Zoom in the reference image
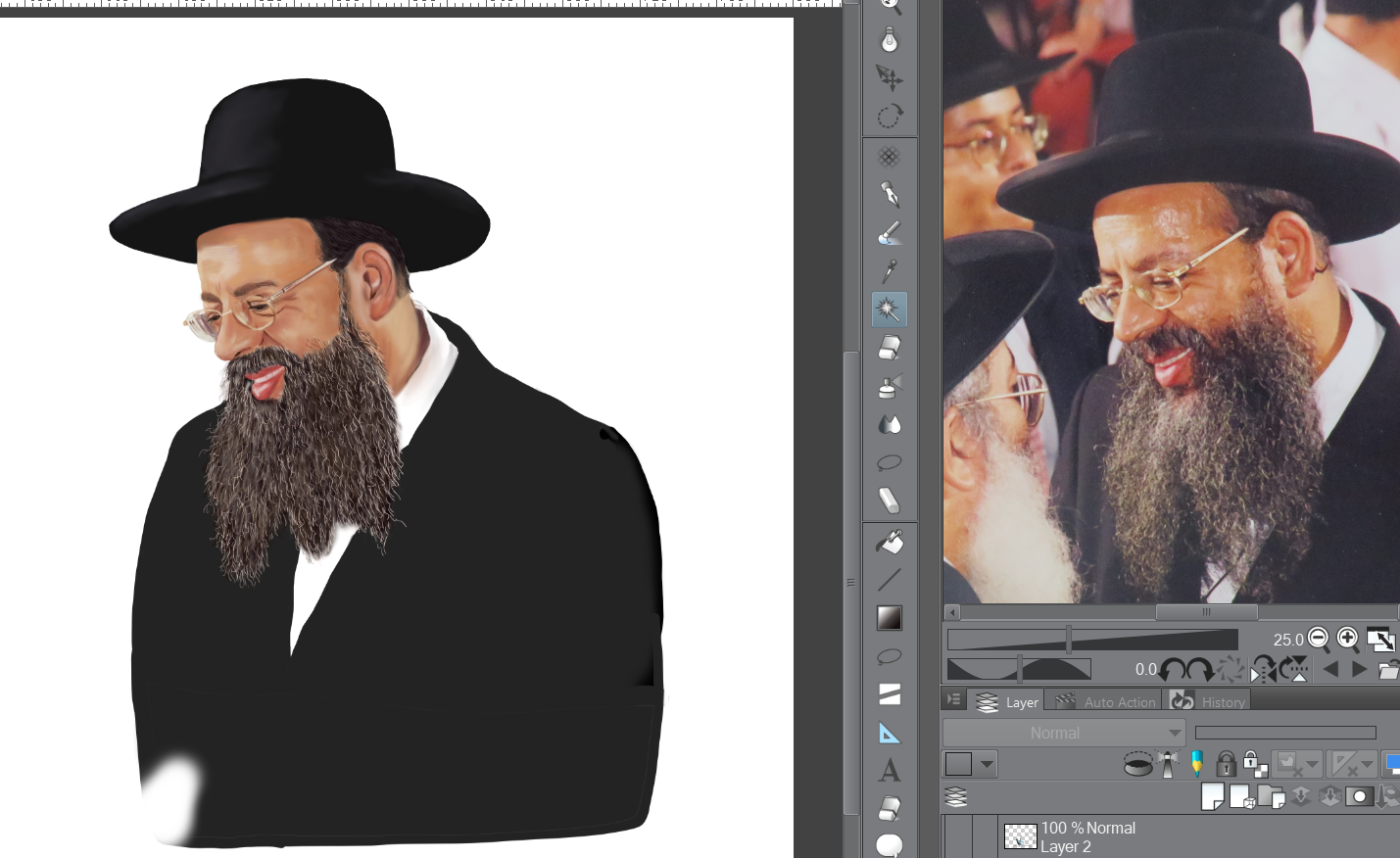1400x858 pixels. point(1348,639)
